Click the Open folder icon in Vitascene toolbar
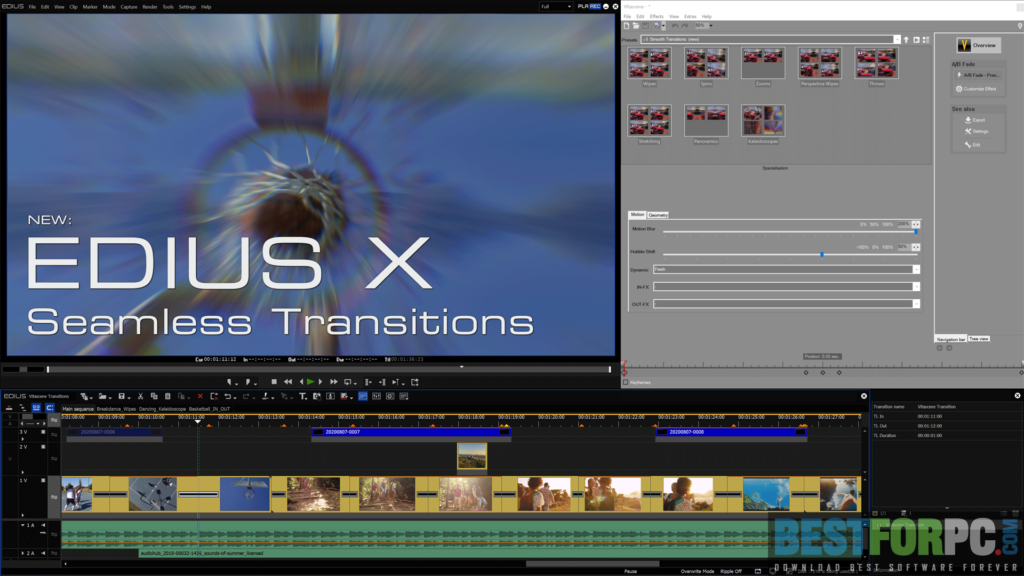Screen dimensions: 1024x576 pos(636,26)
